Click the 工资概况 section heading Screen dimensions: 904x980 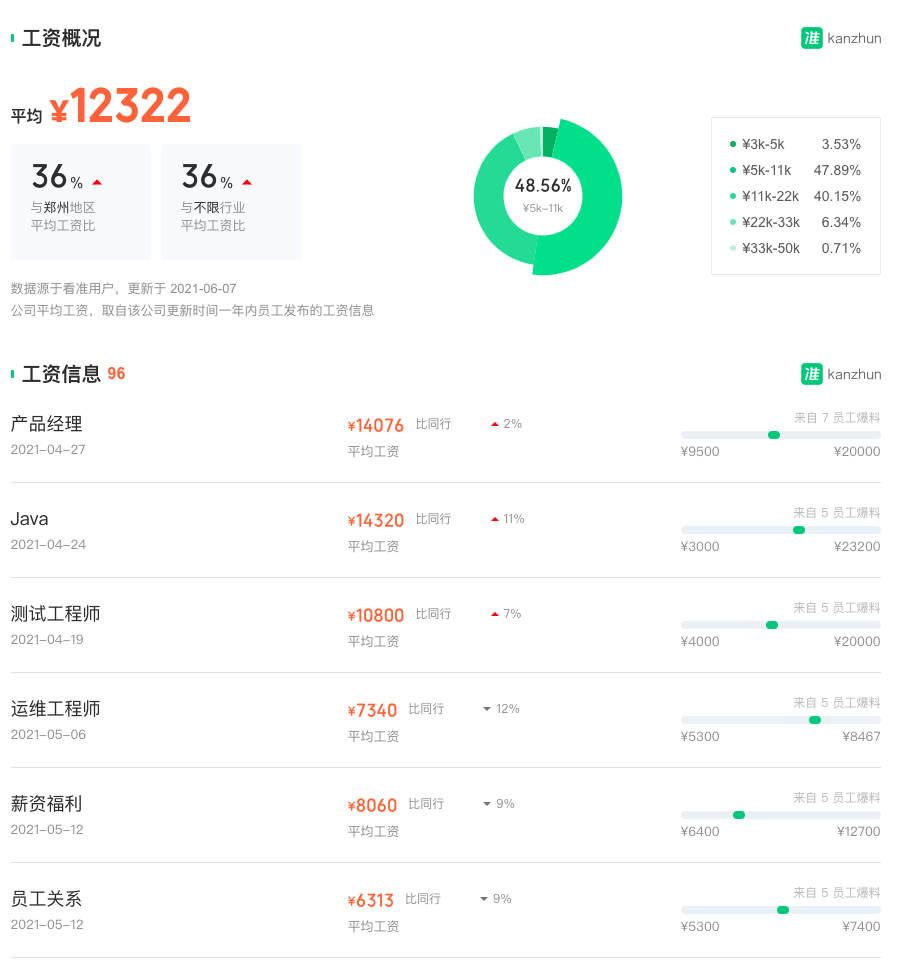pyautogui.click(x=61, y=38)
